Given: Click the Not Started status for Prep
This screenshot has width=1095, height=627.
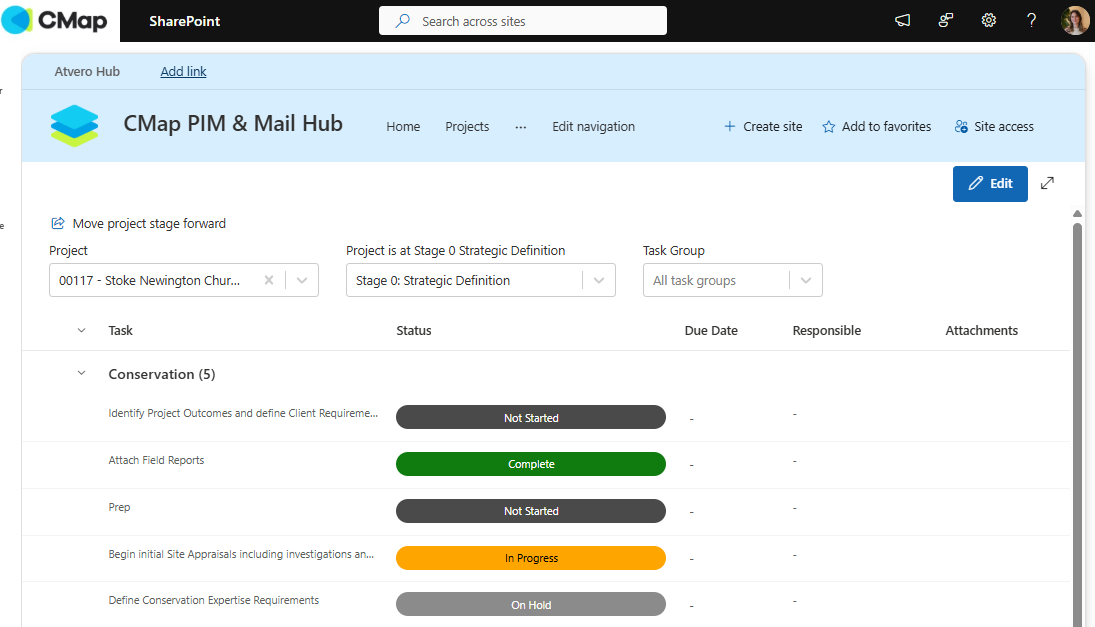Looking at the screenshot, I should pos(531,510).
